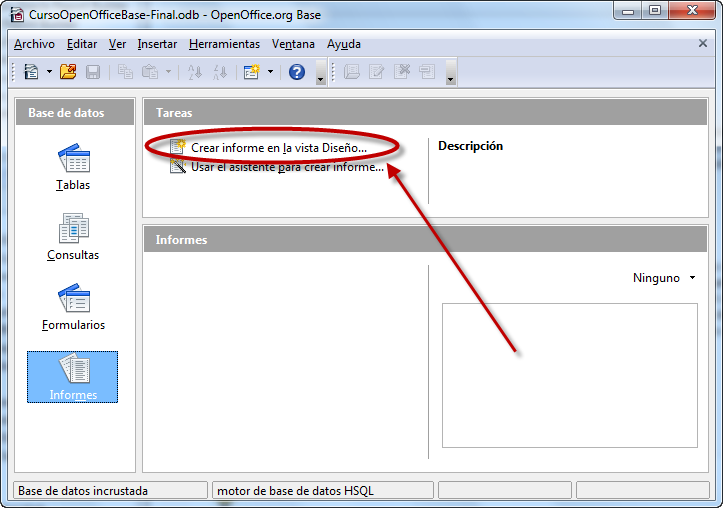Open the Ver menu
723x508 pixels.
click(x=117, y=44)
